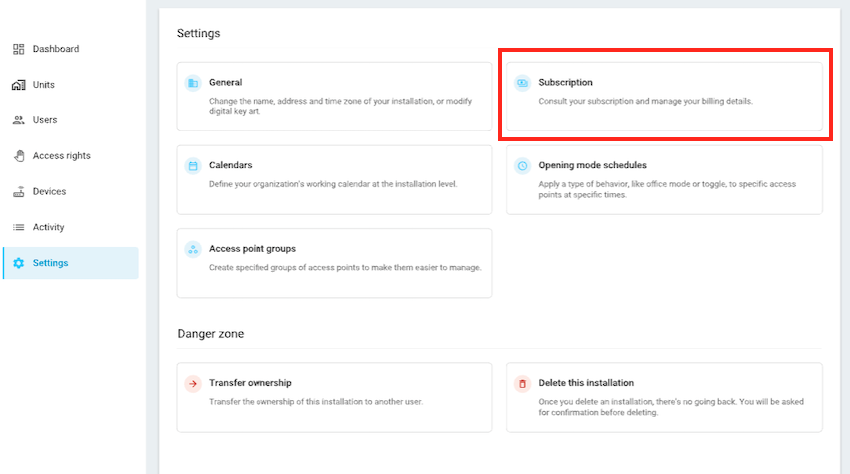Open Opening mode schedules title

coord(593,165)
